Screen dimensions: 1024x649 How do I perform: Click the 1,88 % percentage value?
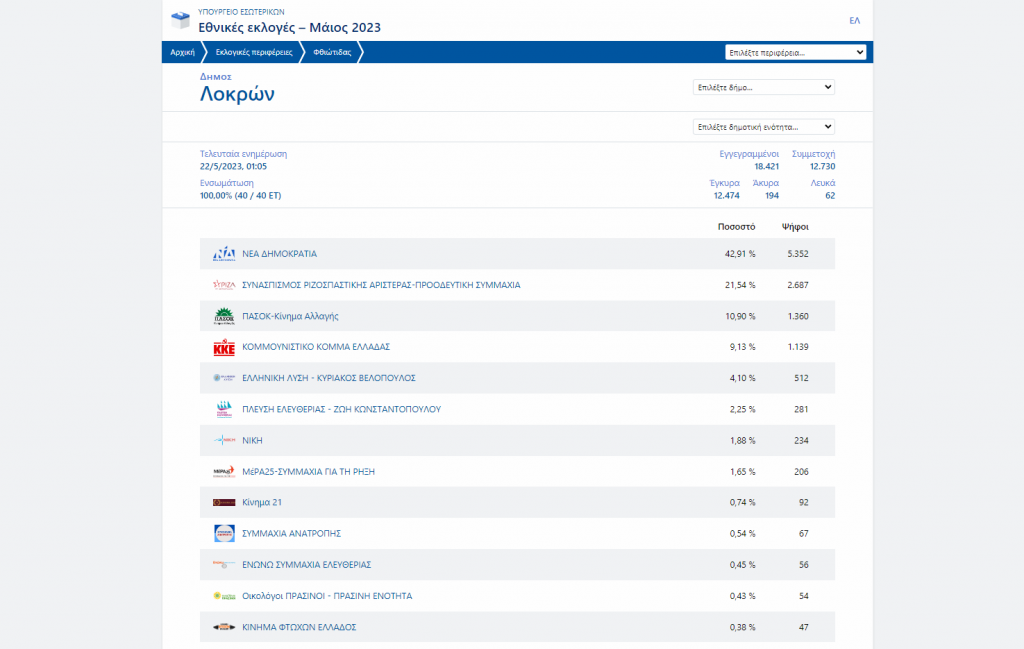click(x=743, y=441)
